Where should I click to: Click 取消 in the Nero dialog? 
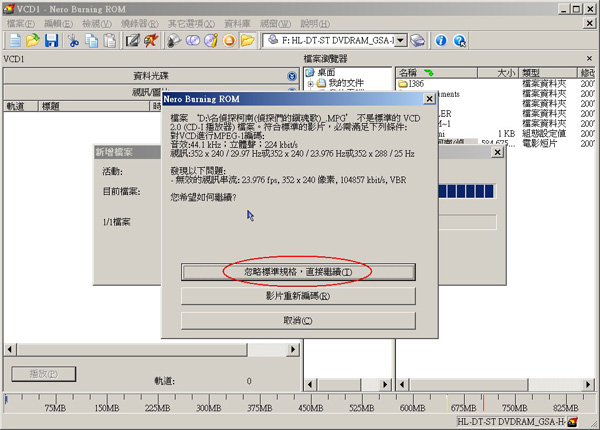pos(298,321)
